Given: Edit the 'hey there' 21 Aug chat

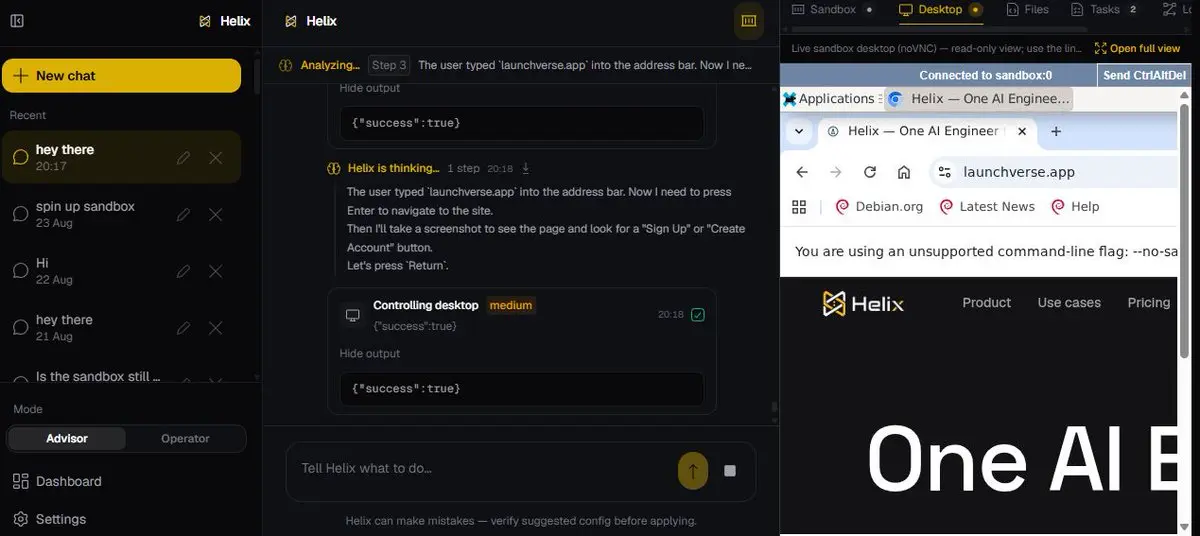Looking at the screenshot, I should (x=183, y=328).
